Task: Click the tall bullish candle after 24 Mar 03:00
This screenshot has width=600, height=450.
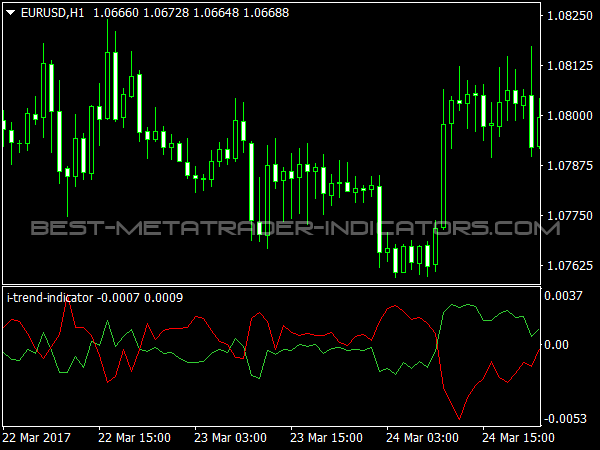Action: pos(443,176)
